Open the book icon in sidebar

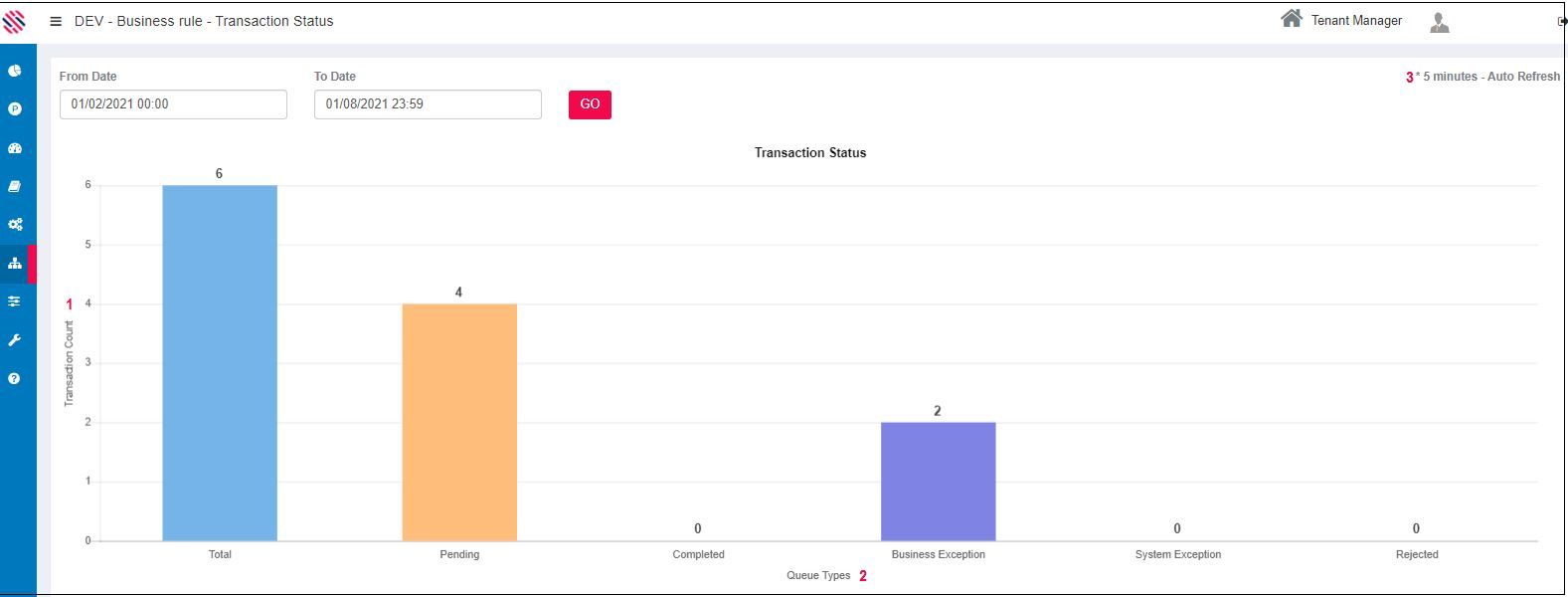15,186
